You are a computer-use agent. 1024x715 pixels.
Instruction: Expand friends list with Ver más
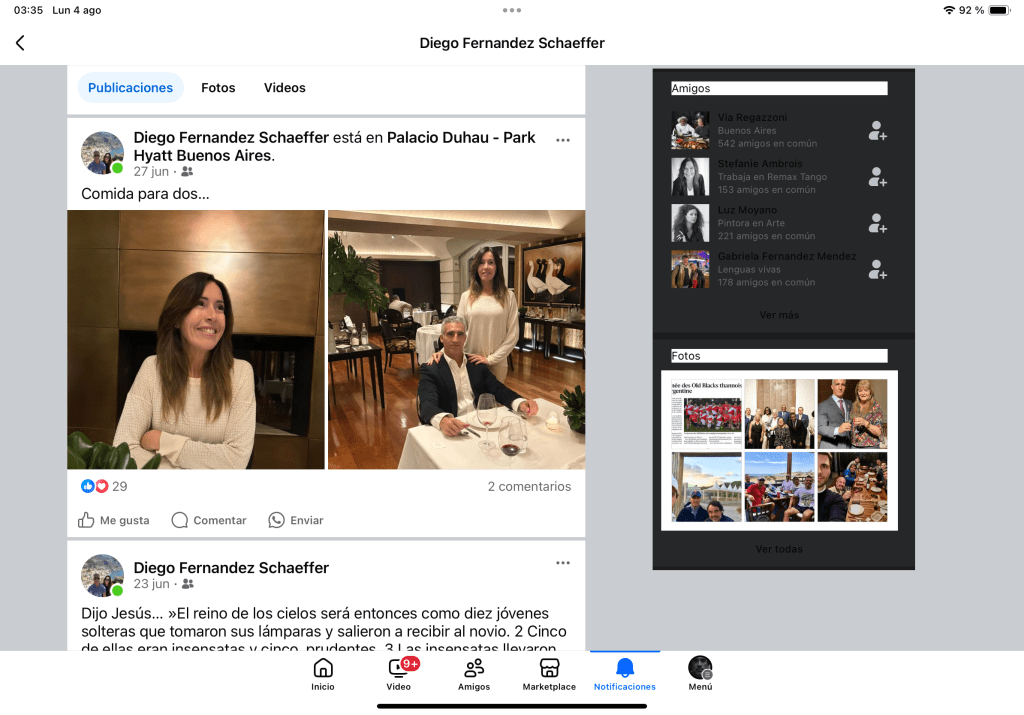[779, 315]
